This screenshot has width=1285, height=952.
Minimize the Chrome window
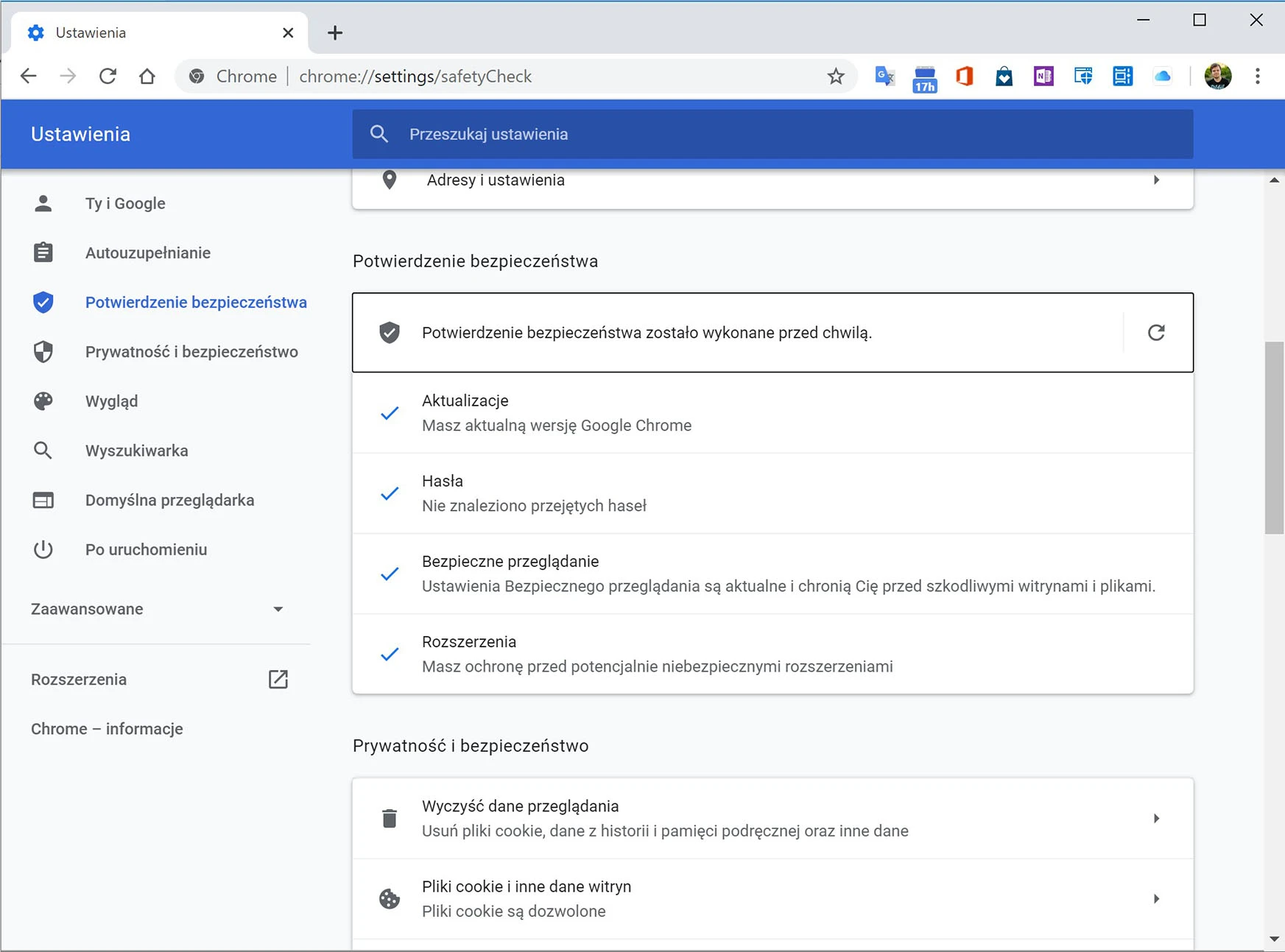[1143, 20]
